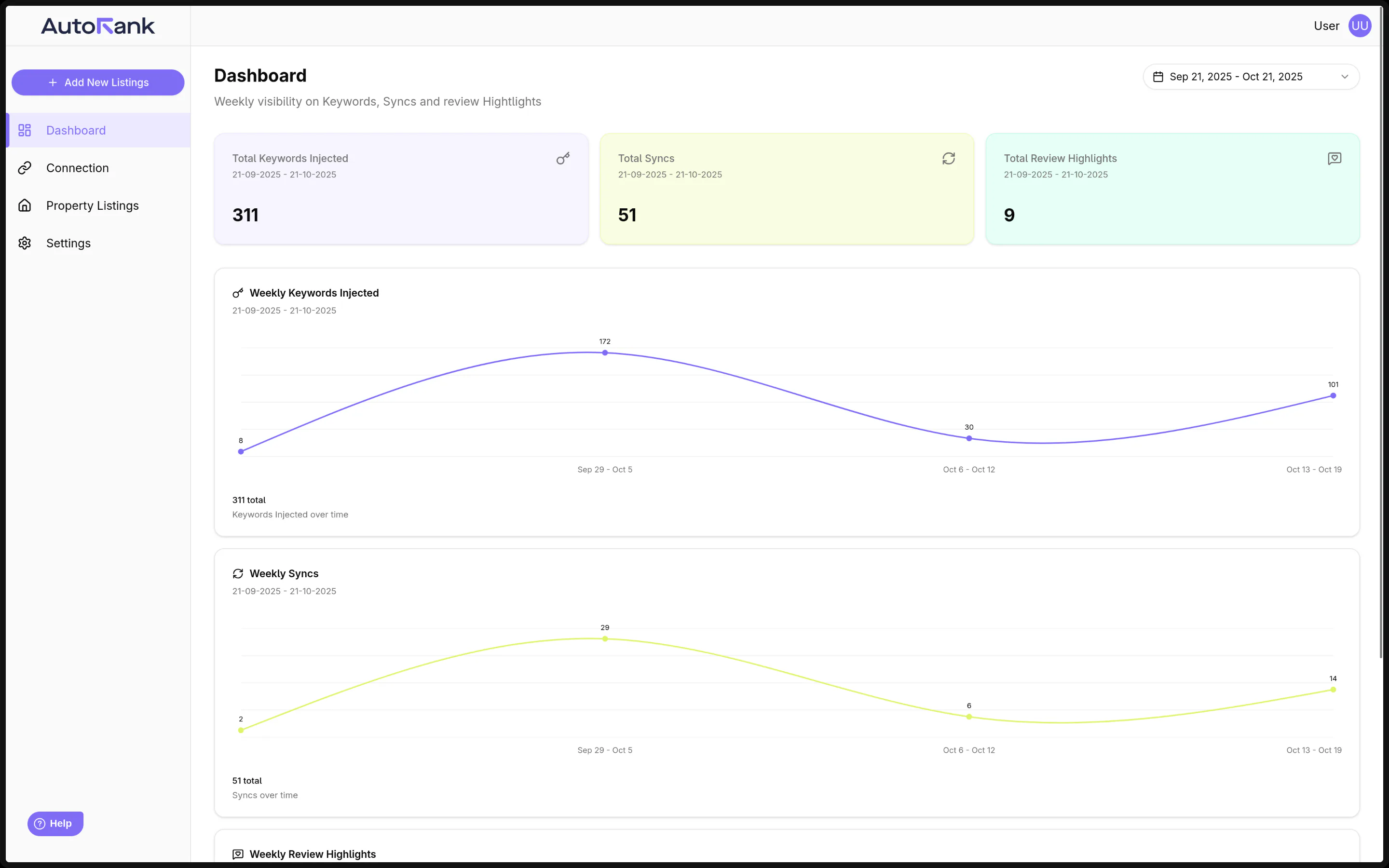1389x868 pixels.
Task: Click 'Sep 29 - Oct 5' label on syncs chart
Action: click(x=605, y=750)
